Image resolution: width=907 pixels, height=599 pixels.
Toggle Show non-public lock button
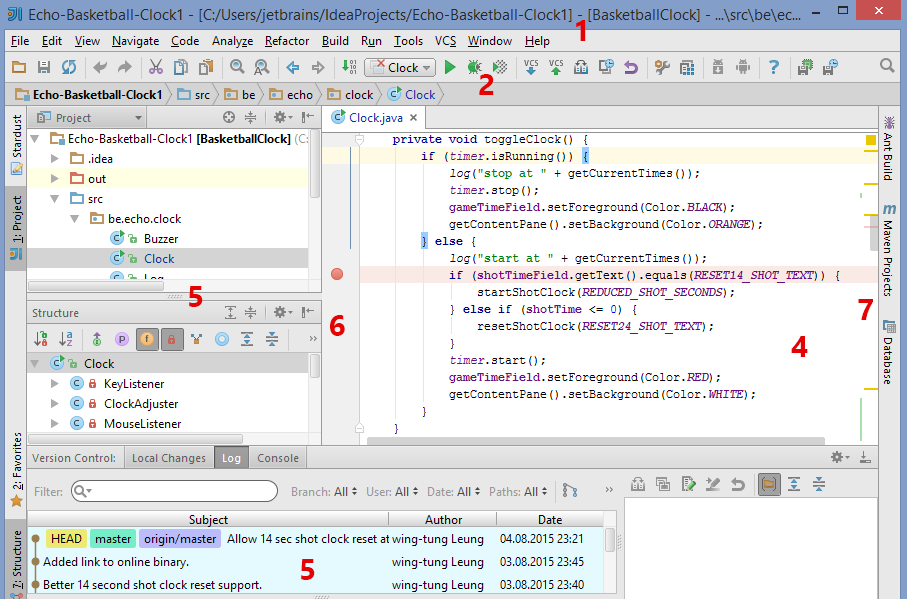tap(172, 339)
